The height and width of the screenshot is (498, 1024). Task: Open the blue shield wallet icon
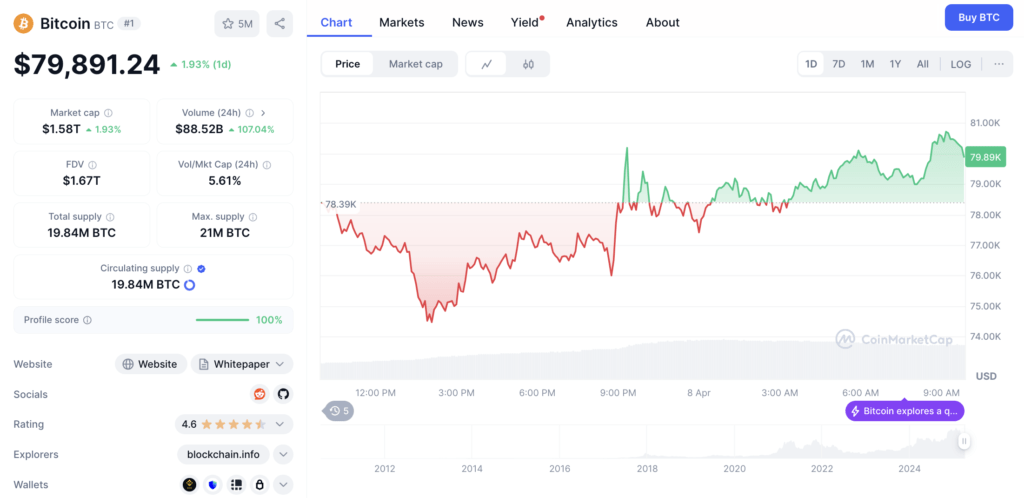pos(213,484)
